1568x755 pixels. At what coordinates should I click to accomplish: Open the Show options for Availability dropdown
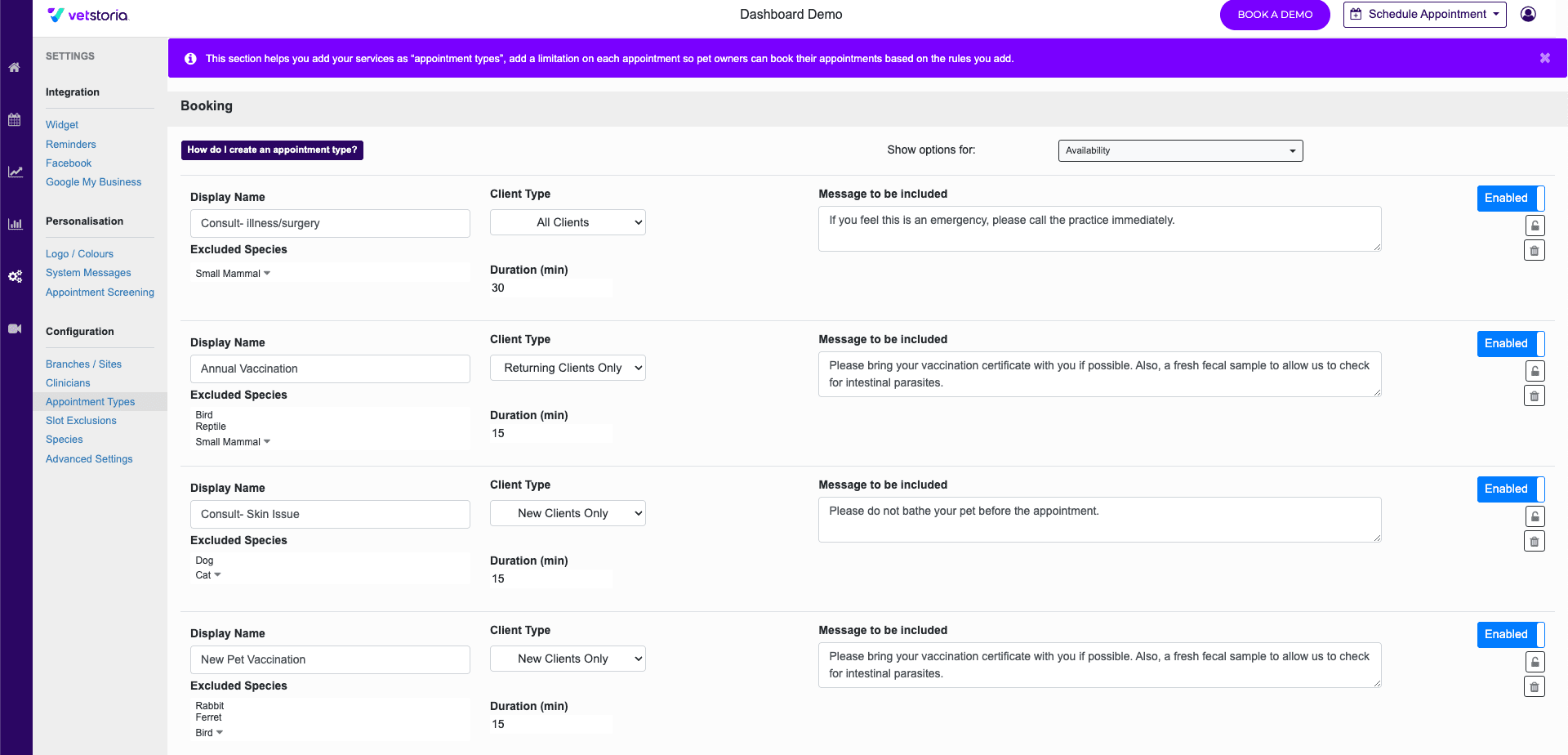click(1180, 150)
